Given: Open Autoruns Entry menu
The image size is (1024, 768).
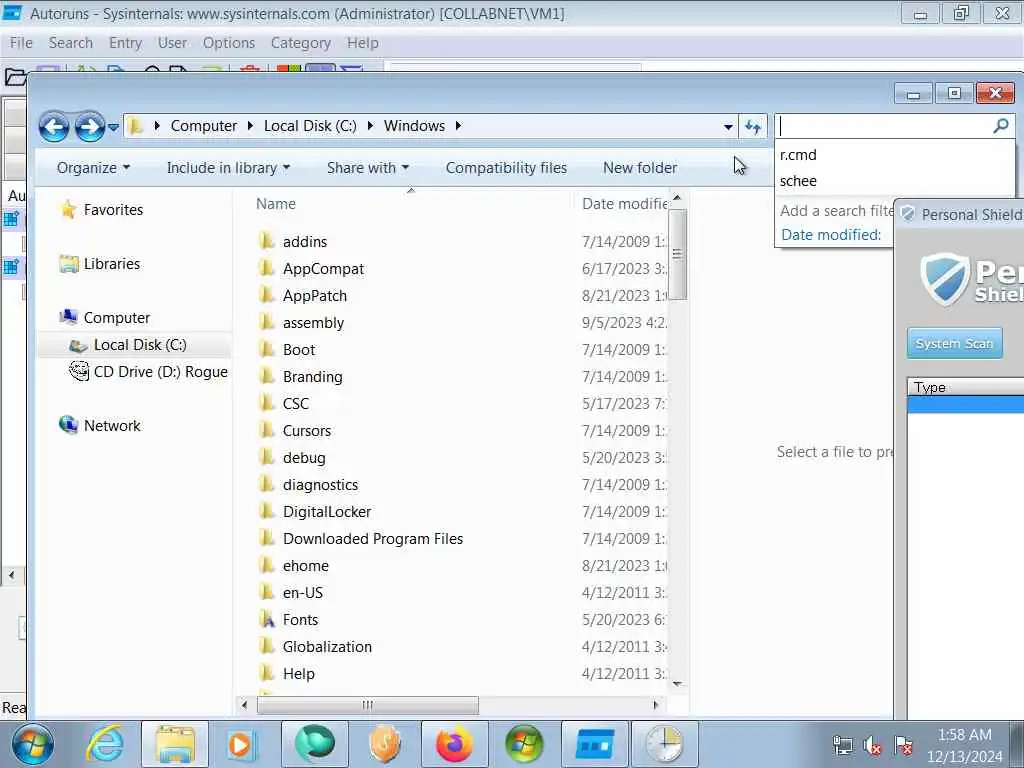Looking at the screenshot, I should 125,43.
